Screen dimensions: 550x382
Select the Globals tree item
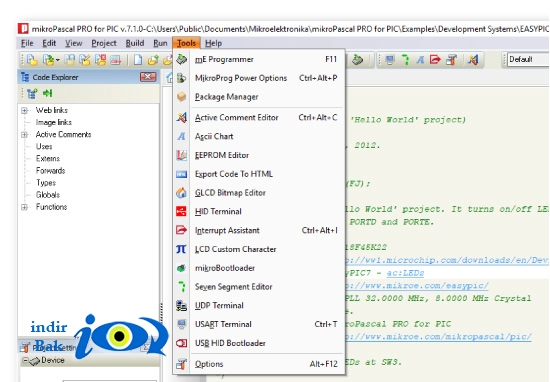tap(48, 195)
